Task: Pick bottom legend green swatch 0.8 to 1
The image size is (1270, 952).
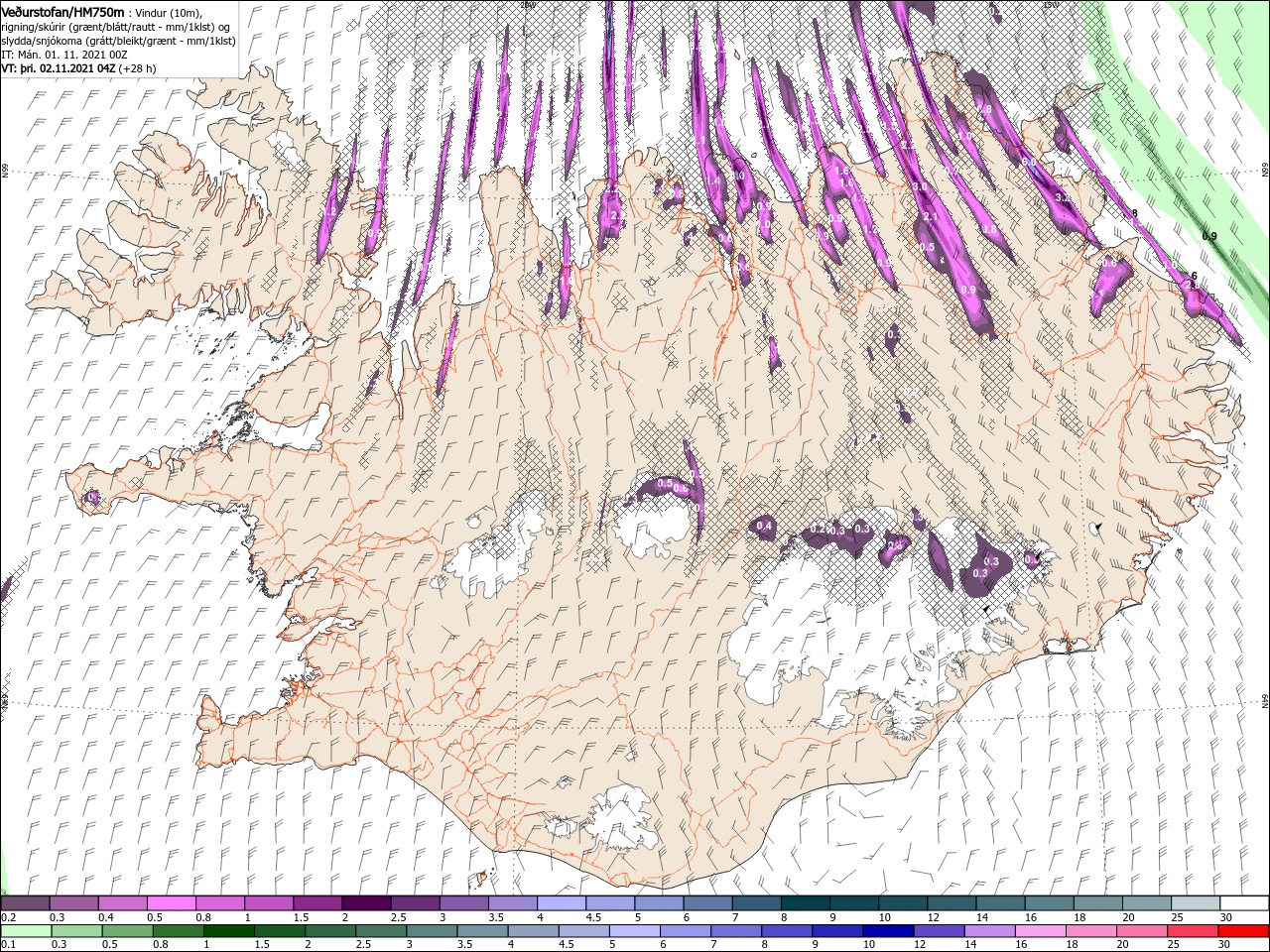Action: click(x=178, y=931)
